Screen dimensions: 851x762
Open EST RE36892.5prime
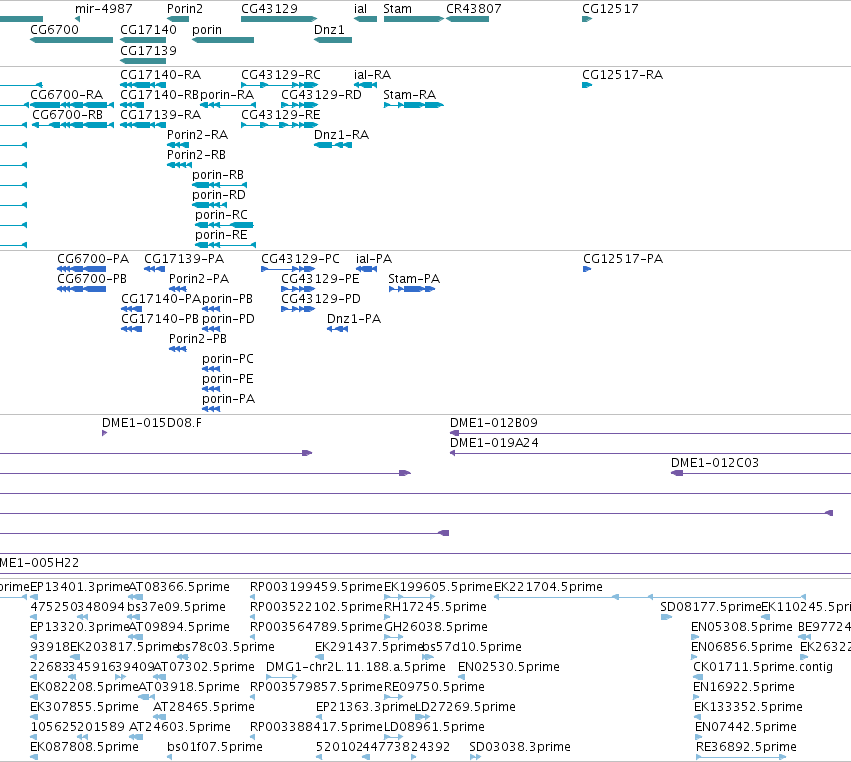[x=746, y=747]
